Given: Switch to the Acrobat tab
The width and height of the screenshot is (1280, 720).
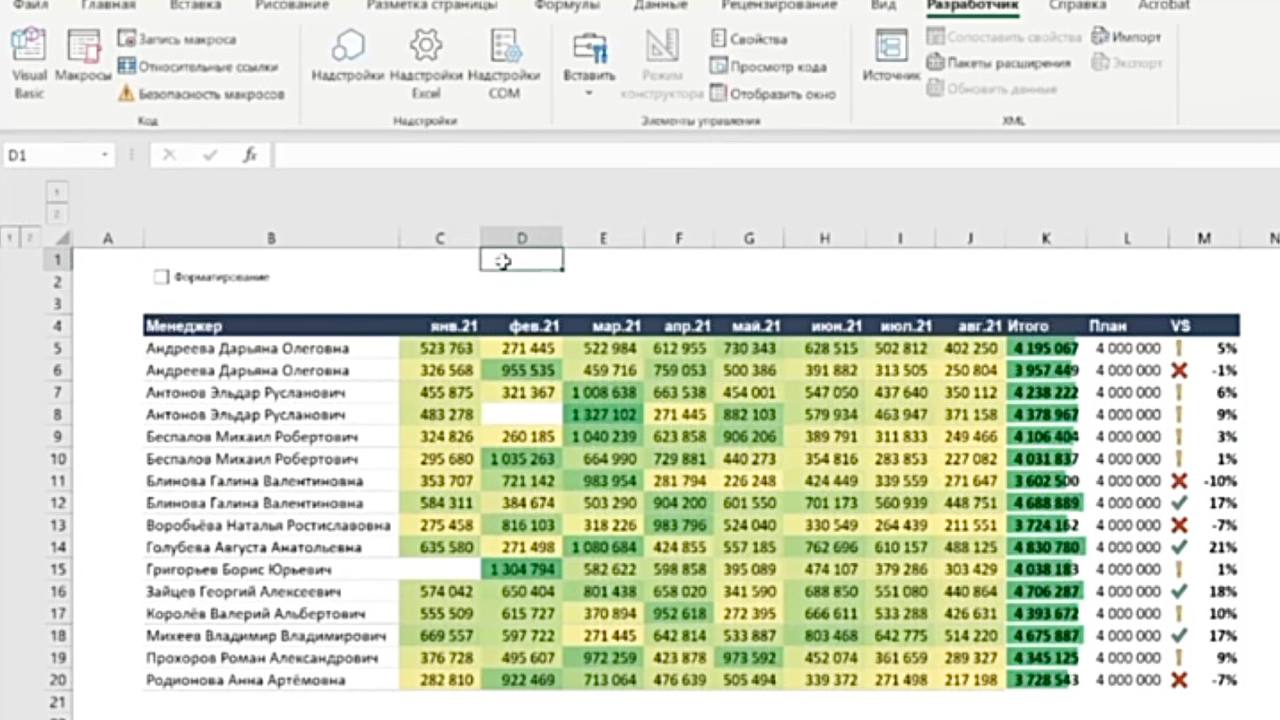Looking at the screenshot, I should pyautogui.click(x=1164, y=5).
